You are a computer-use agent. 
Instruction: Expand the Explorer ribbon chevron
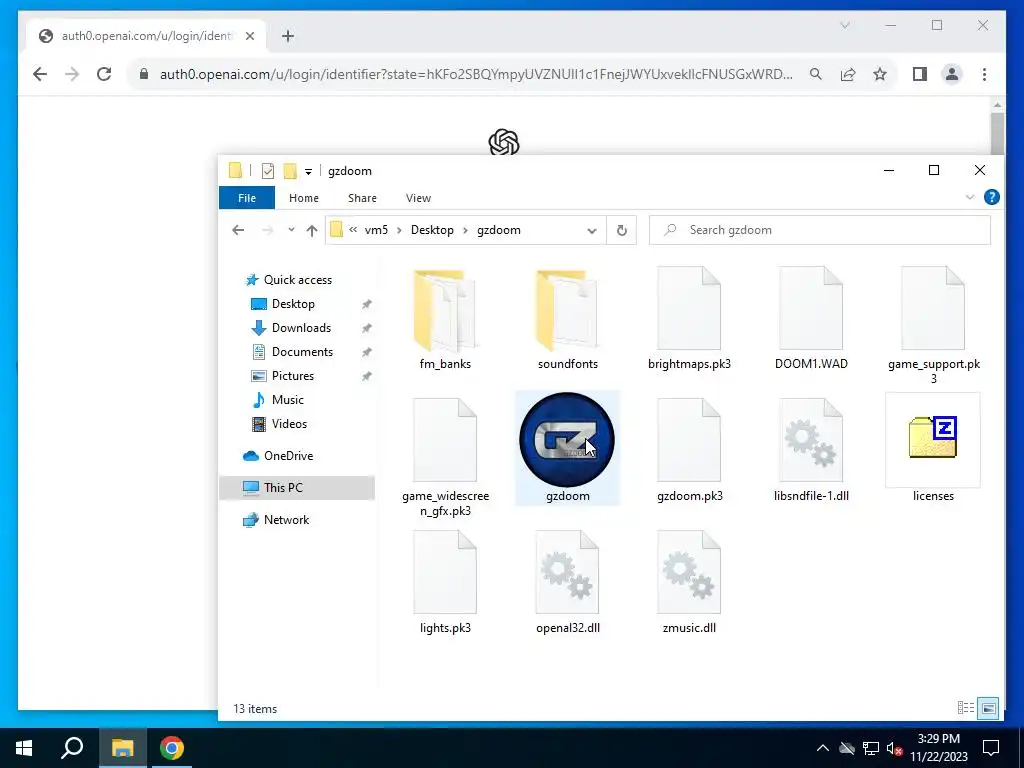970,197
